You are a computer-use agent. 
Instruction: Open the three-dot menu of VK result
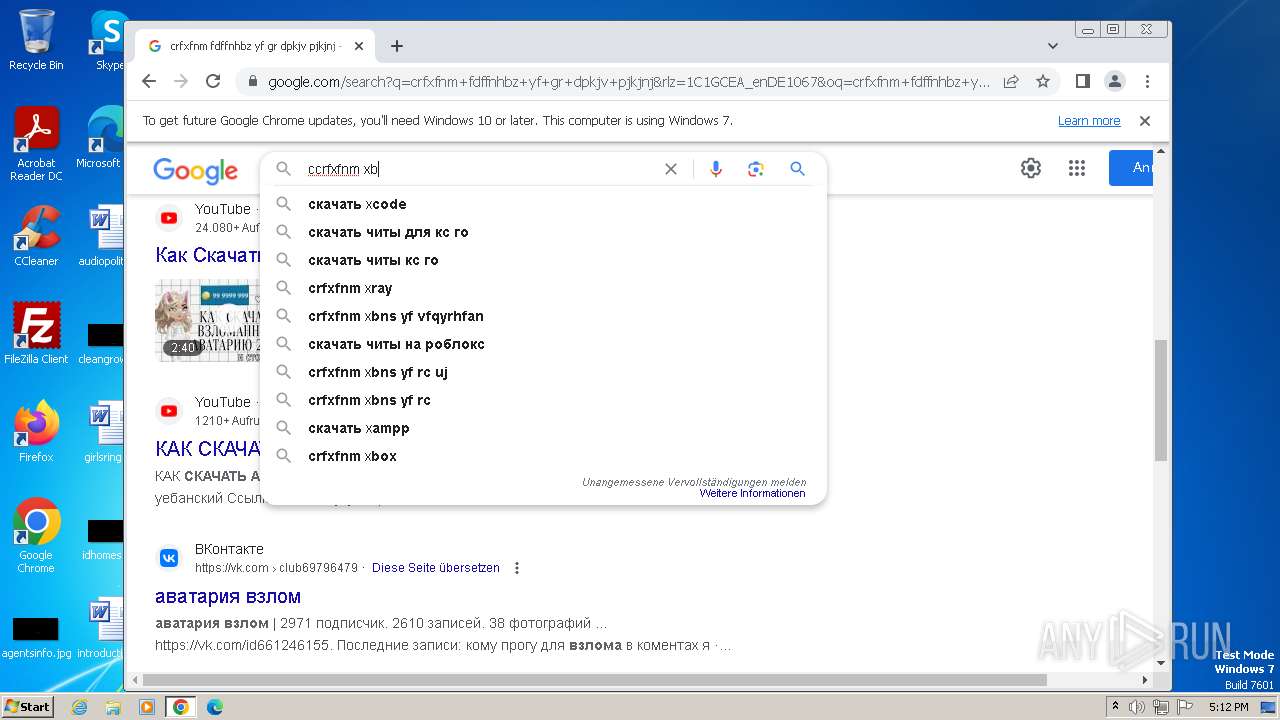pos(517,568)
